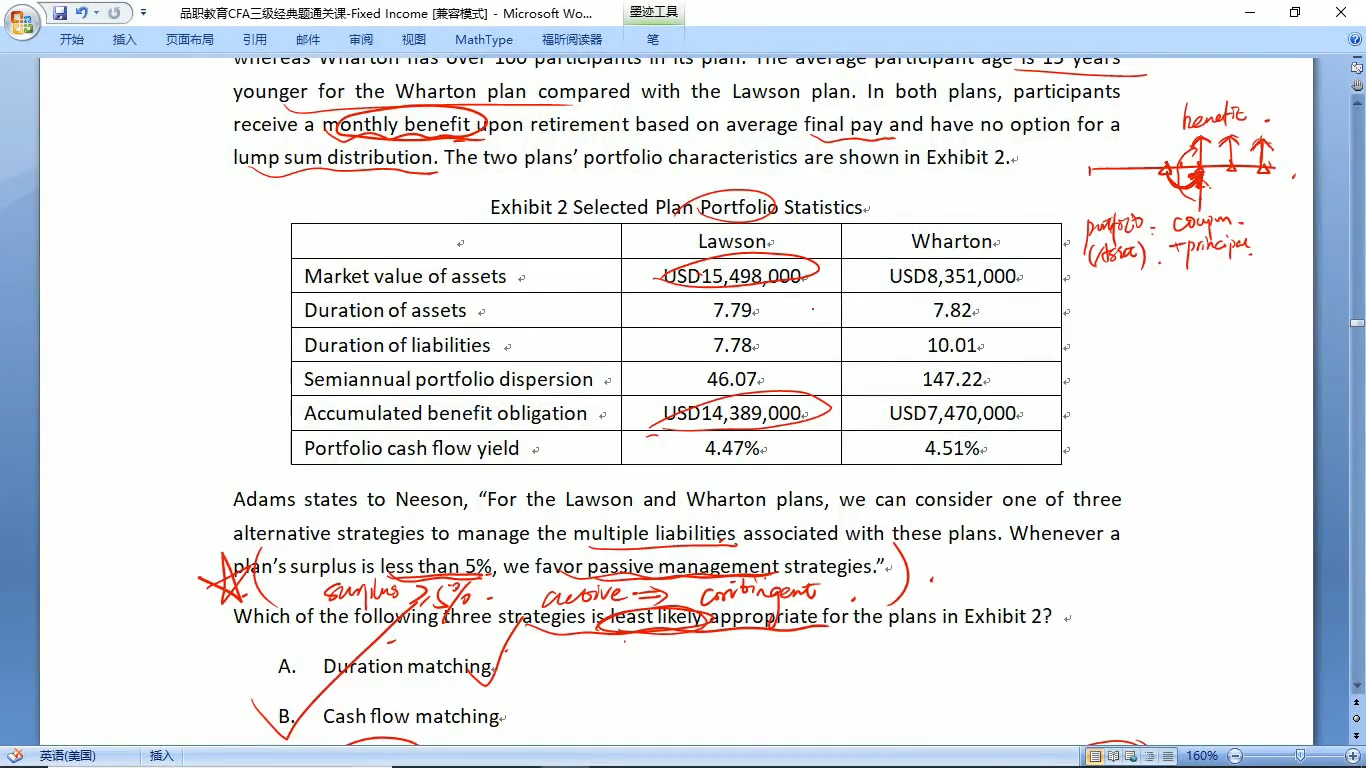The height and width of the screenshot is (768, 1366).
Task: Open the 邮件 ribbon tab
Action: click(x=308, y=40)
